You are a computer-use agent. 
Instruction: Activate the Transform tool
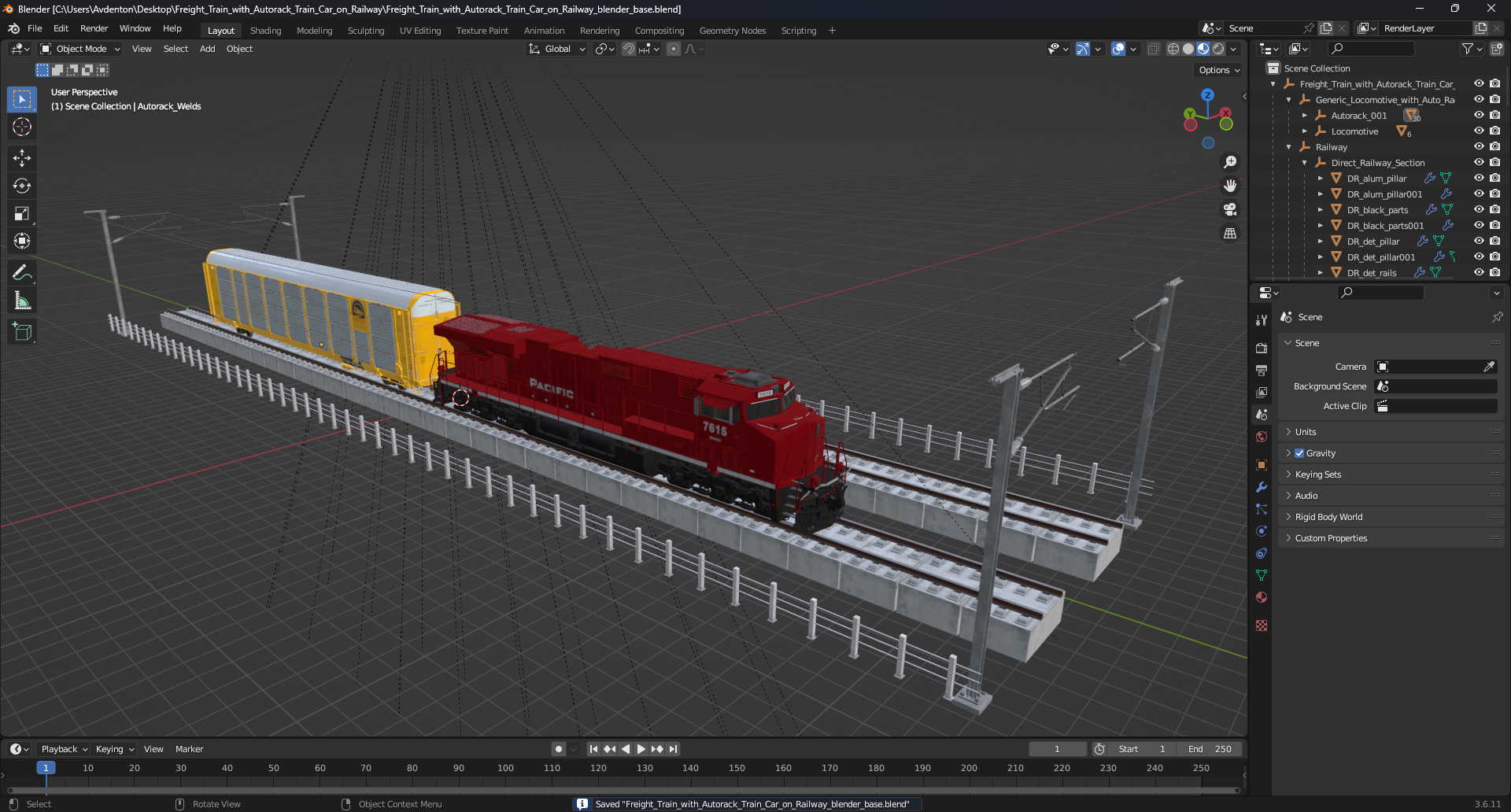point(22,241)
